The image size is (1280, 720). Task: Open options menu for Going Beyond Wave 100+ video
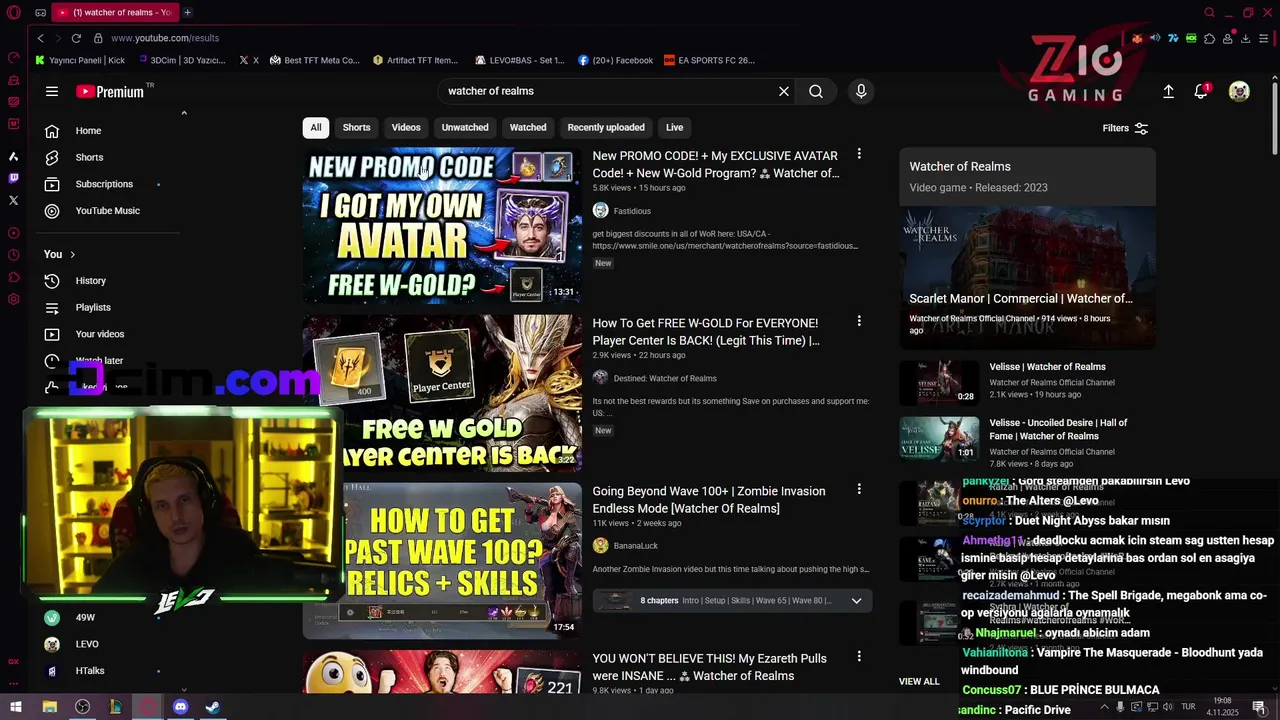point(859,489)
